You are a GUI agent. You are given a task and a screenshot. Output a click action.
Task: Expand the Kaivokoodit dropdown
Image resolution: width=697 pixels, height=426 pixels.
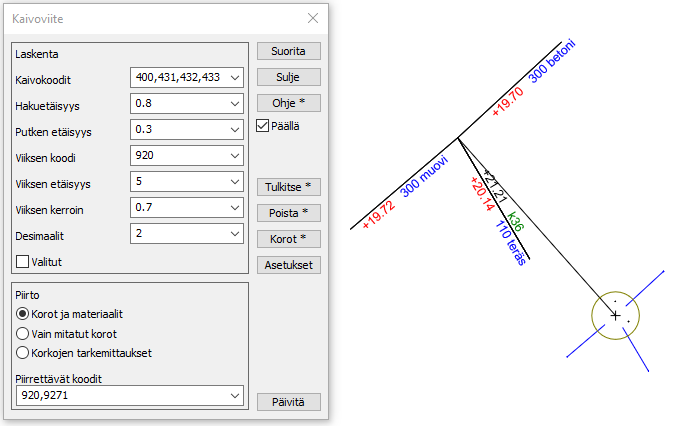click(234, 77)
